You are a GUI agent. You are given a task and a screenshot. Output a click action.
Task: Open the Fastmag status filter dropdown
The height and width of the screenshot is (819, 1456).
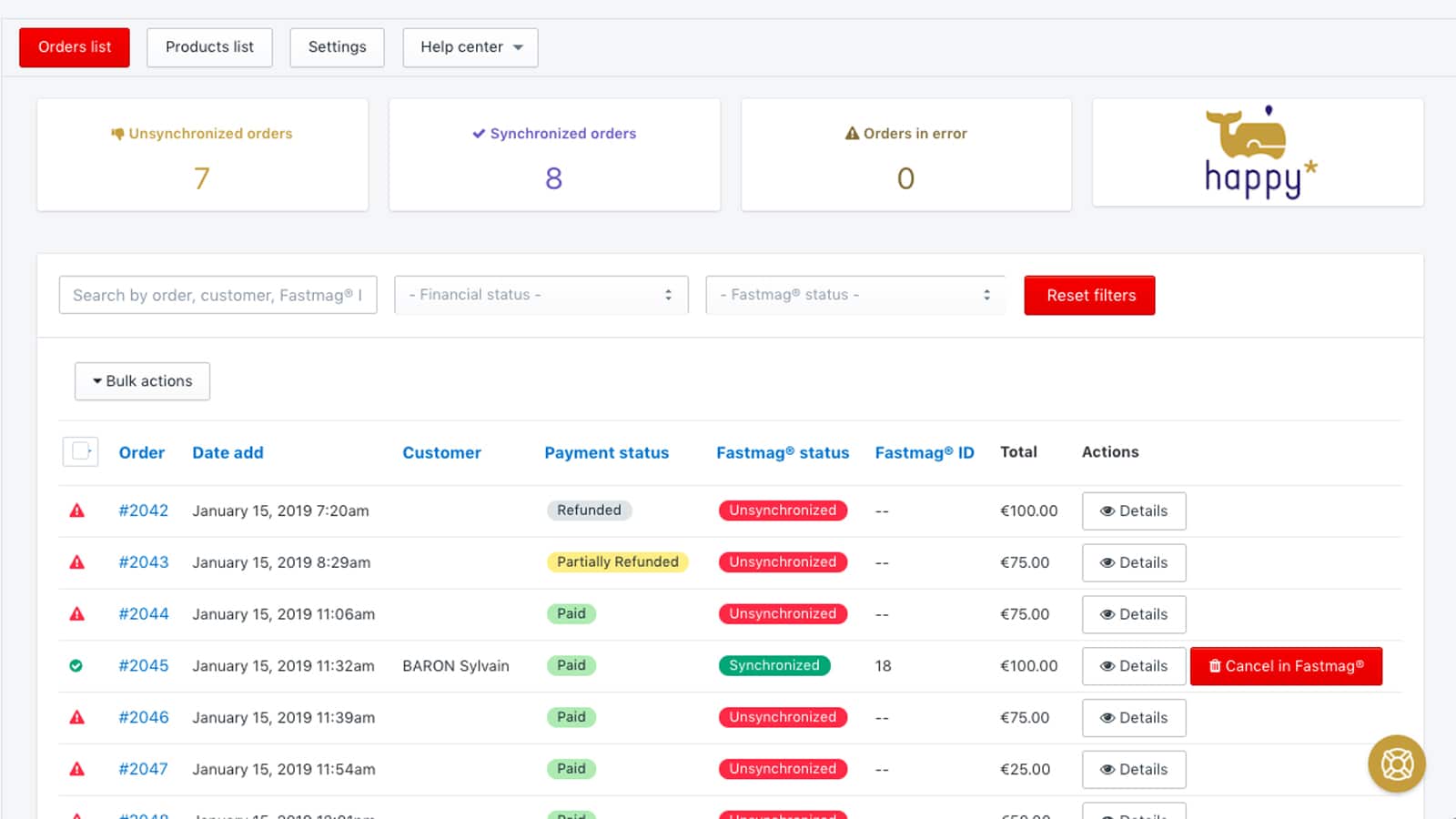click(x=854, y=295)
